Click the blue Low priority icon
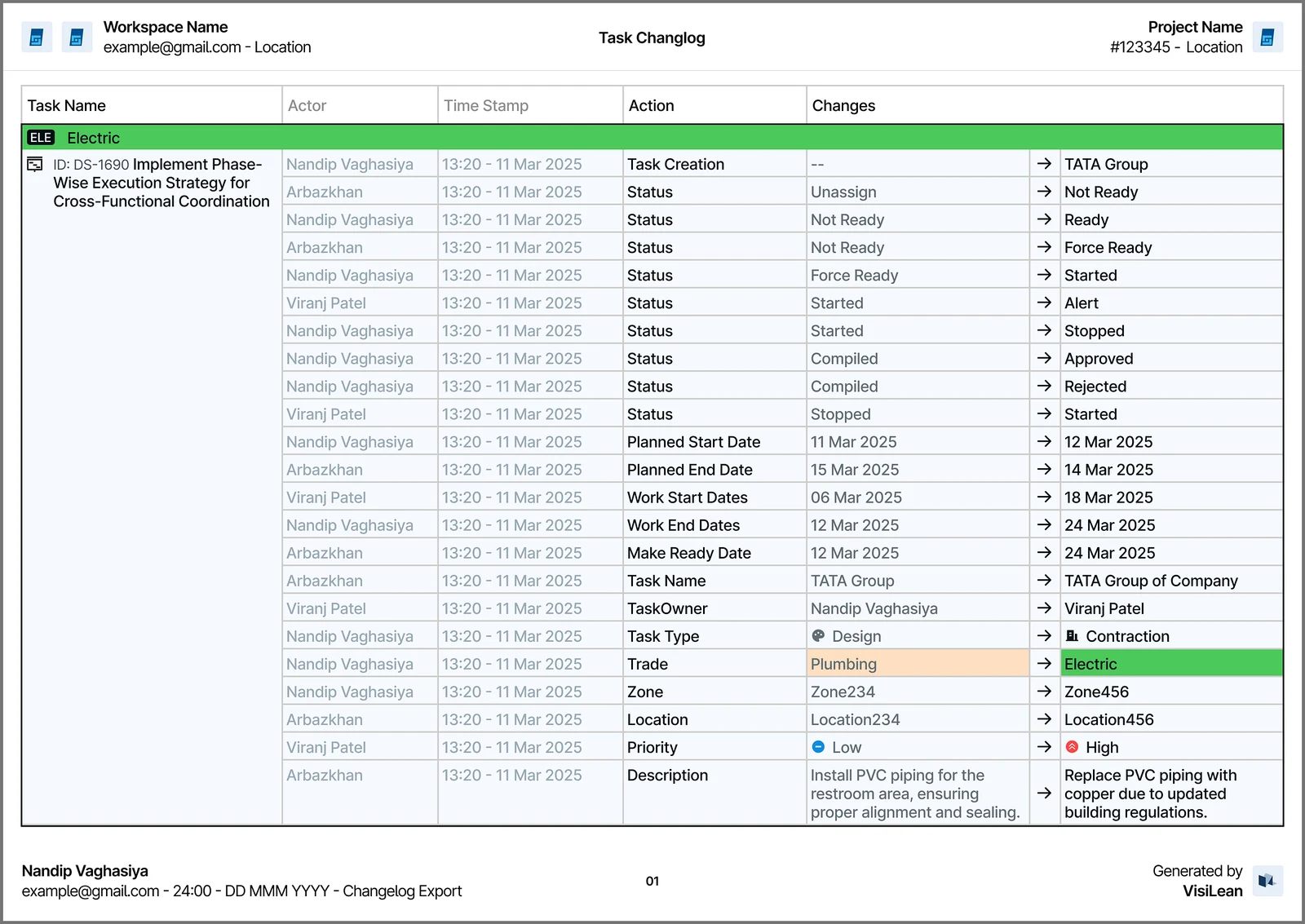1305x924 pixels. point(818,747)
